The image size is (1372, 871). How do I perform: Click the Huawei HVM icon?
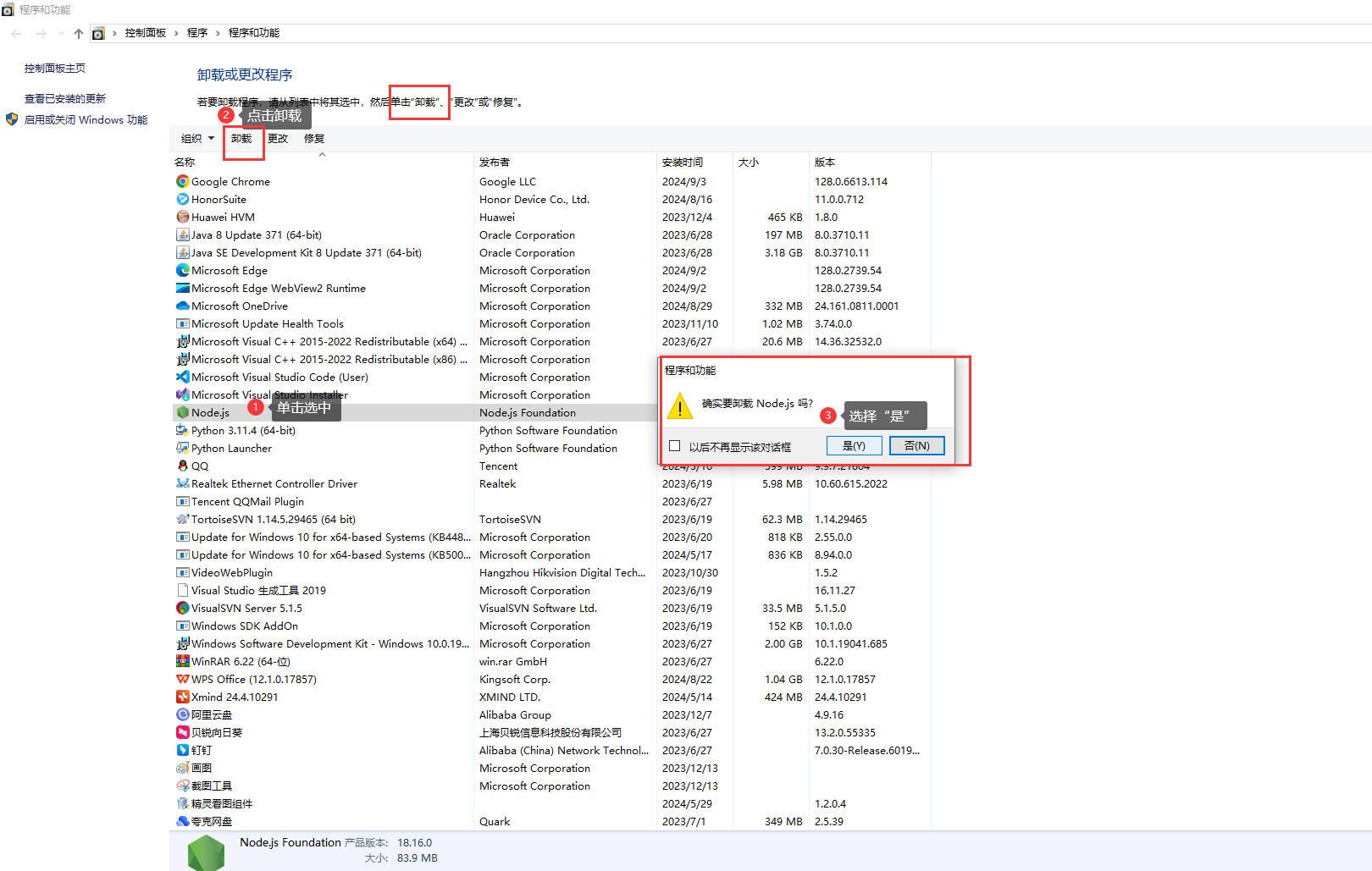(182, 217)
